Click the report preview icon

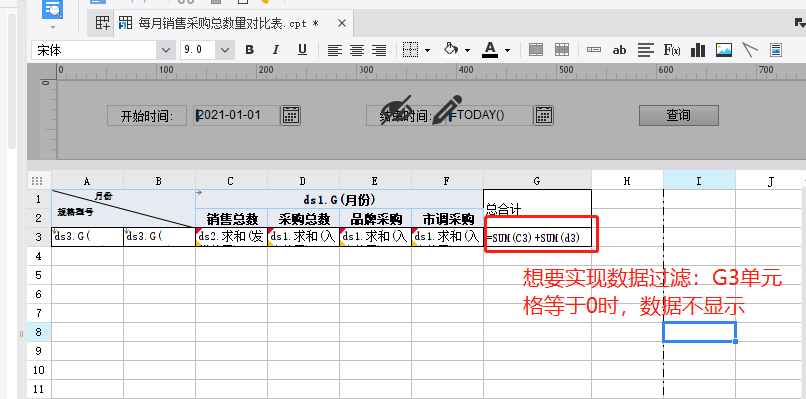tap(53, 9)
